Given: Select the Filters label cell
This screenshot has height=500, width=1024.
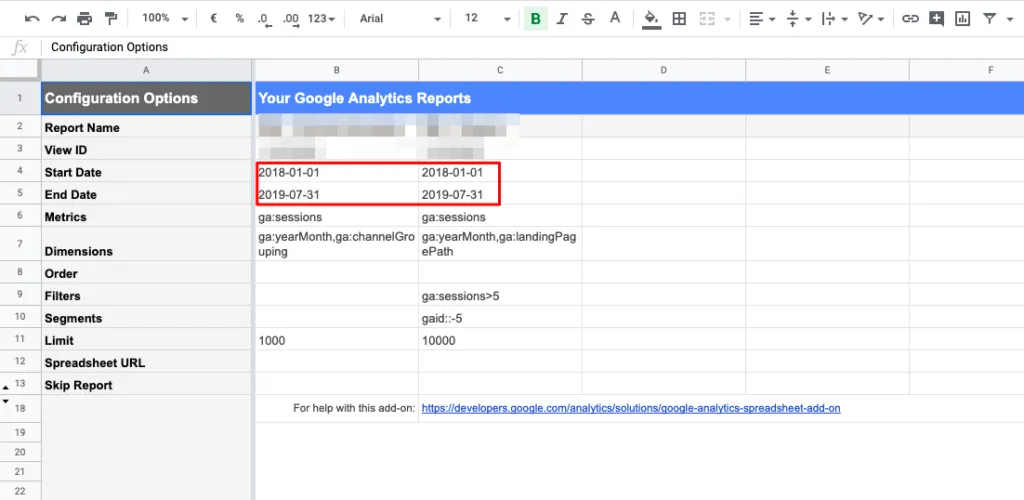Looking at the screenshot, I should [x=146, y=295].
